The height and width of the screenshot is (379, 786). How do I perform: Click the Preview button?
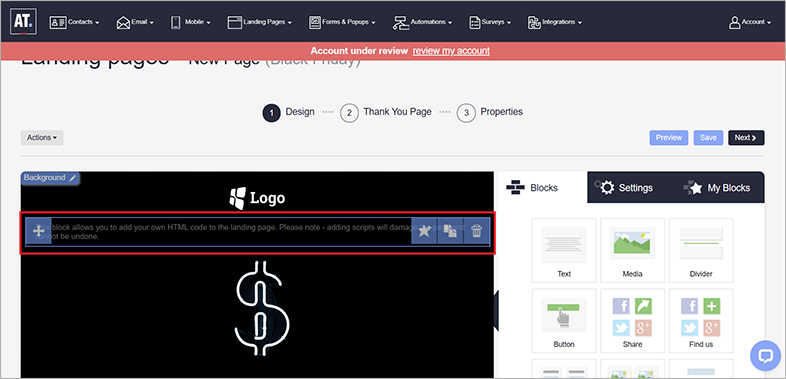(669, 137)
